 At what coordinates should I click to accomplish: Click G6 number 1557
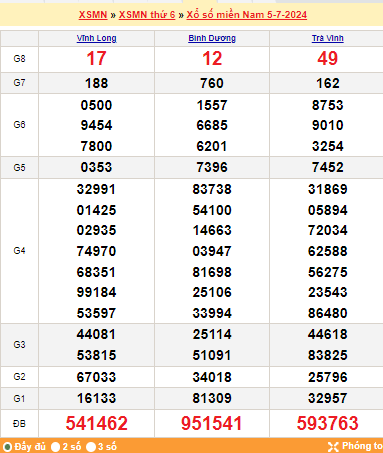click(x=212, y=105)
